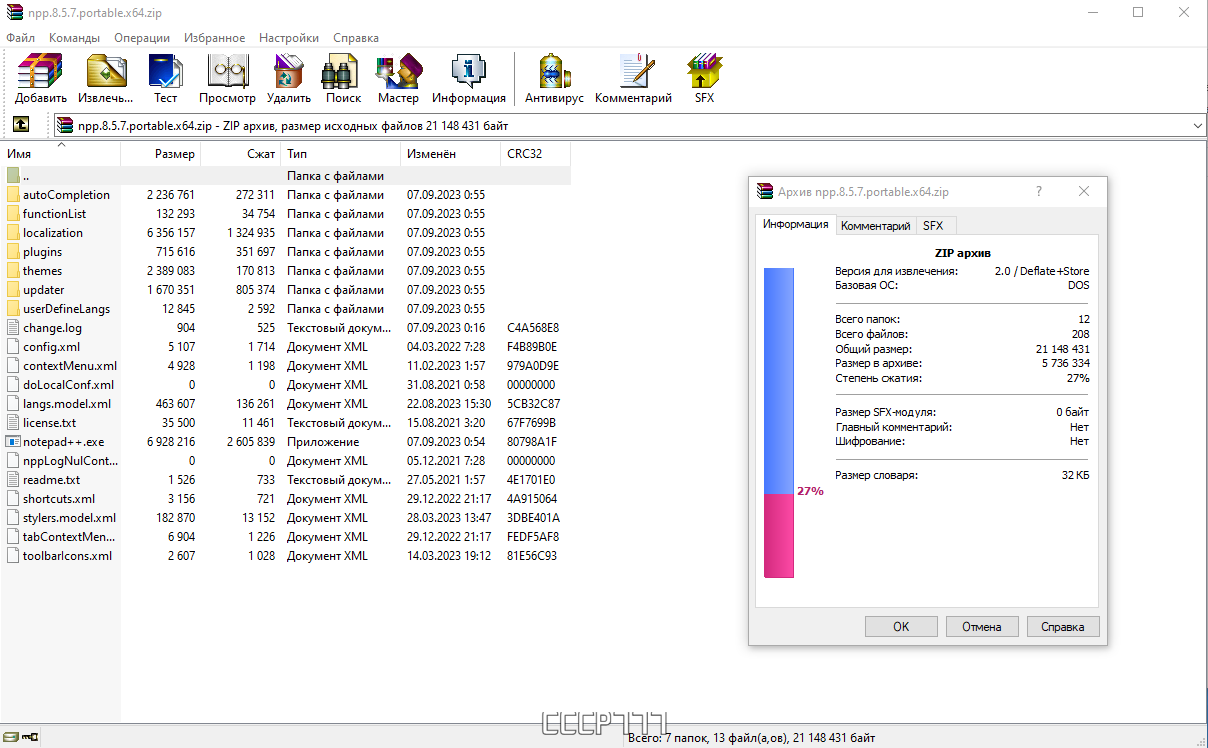Open the Справка menu

pyautogui.click(x=356, y=38)
